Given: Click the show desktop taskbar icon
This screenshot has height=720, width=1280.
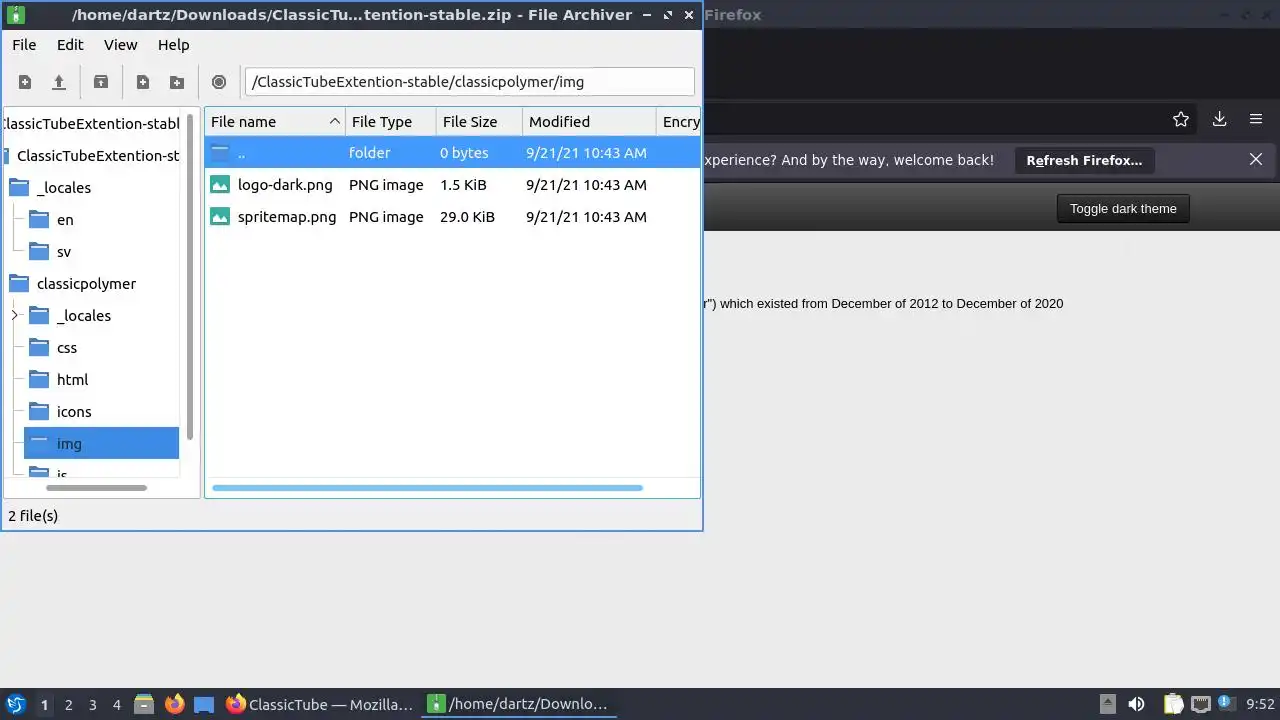Looking at the screenshot, I should 204,704.
